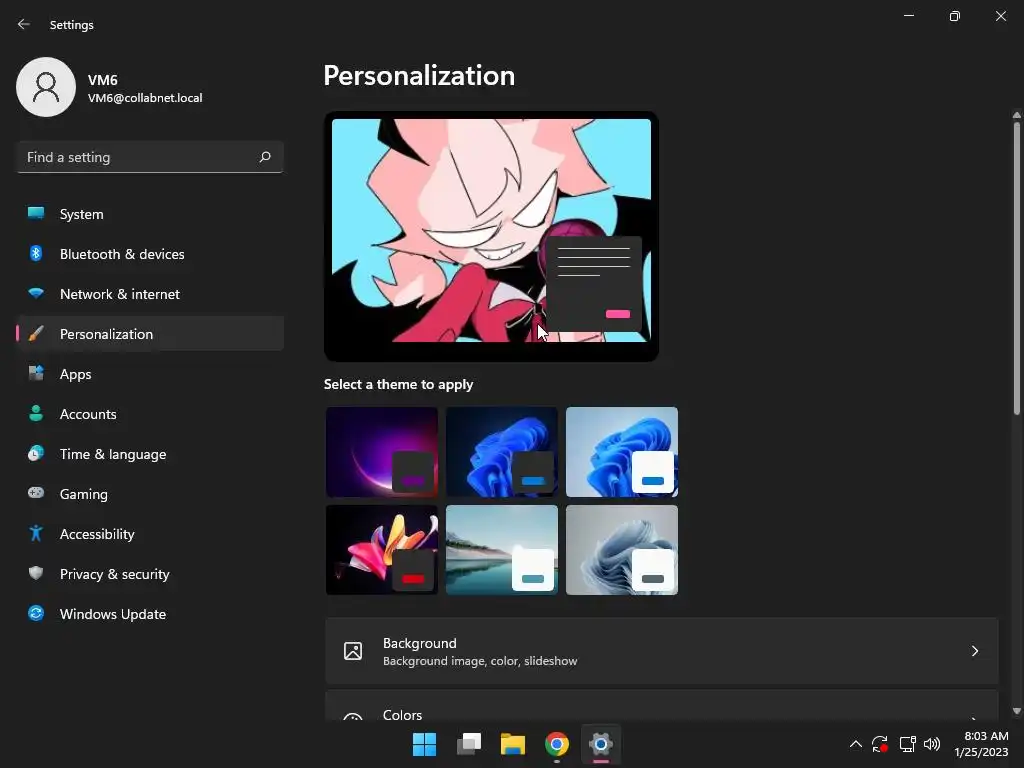Click the Gaming controller icon

click(36, 493)
